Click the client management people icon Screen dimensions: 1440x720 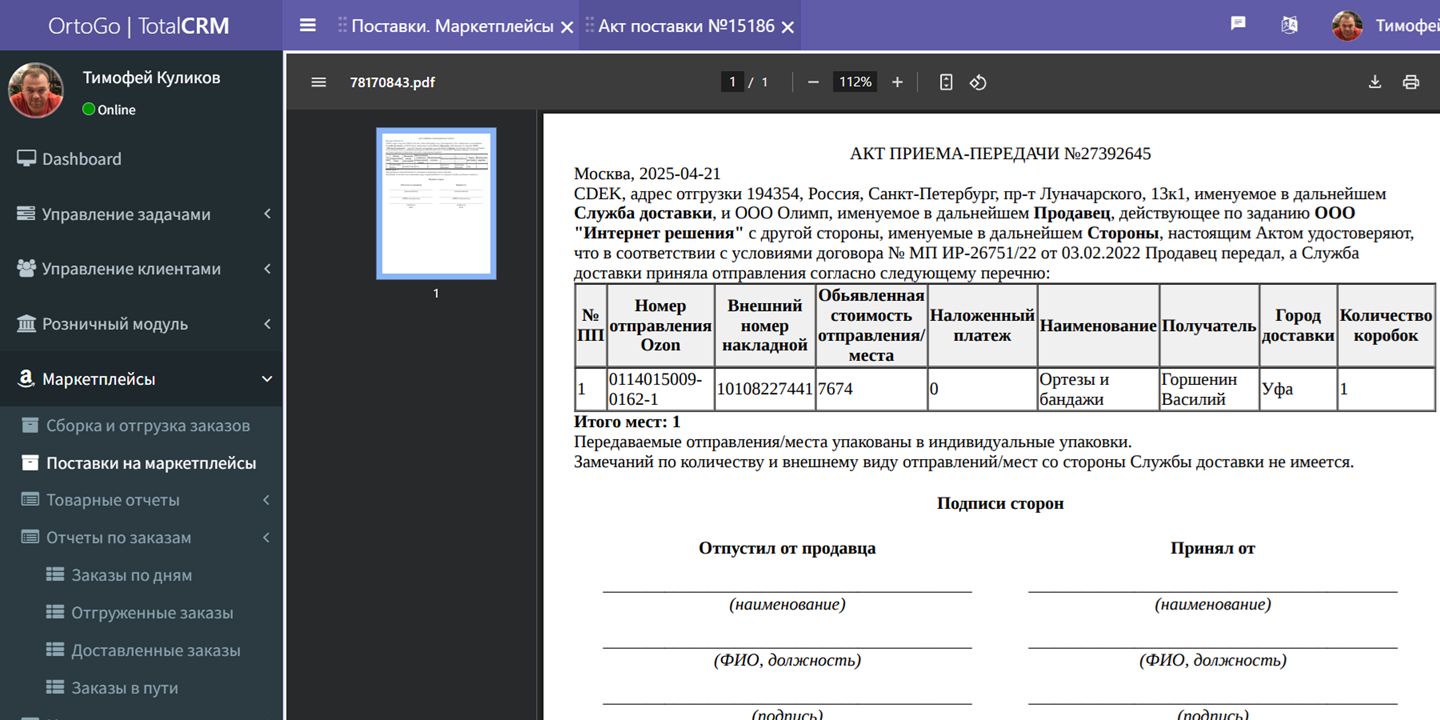pyautogui.click(x=26, y=269)
